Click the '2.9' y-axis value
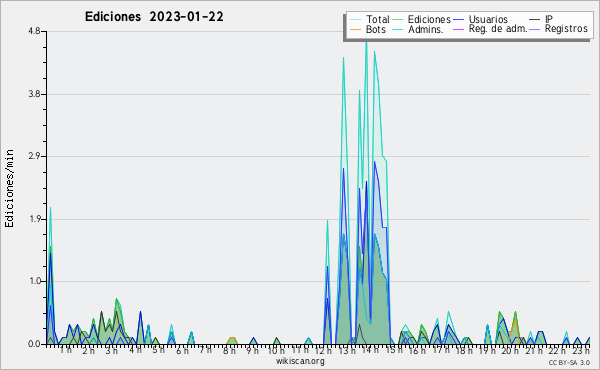 coord(34,156)
